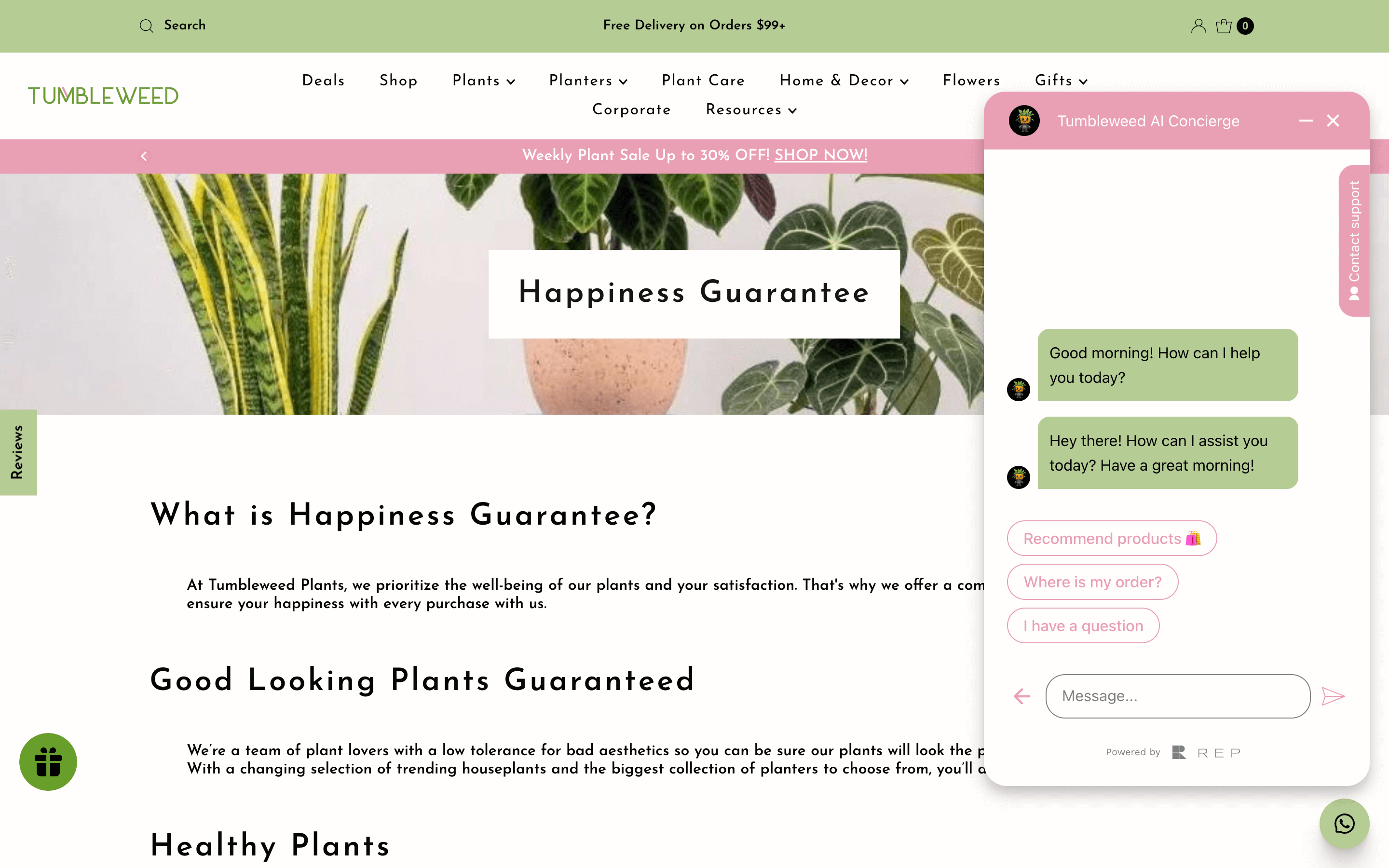
Task: Toggle the Contact Support sidebar button
Action: 1353,240
